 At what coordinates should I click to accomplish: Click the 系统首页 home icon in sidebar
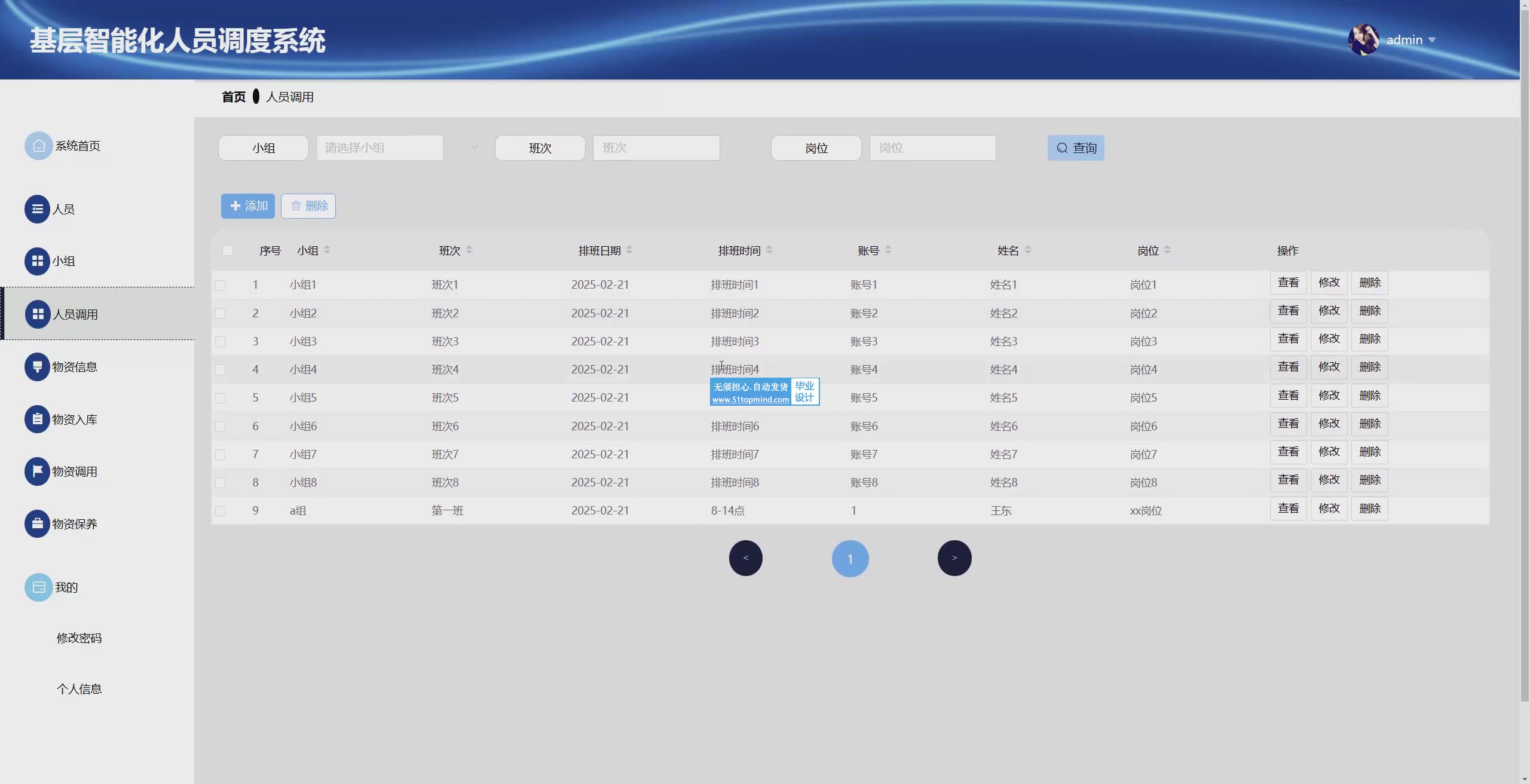tap(38, 146)
